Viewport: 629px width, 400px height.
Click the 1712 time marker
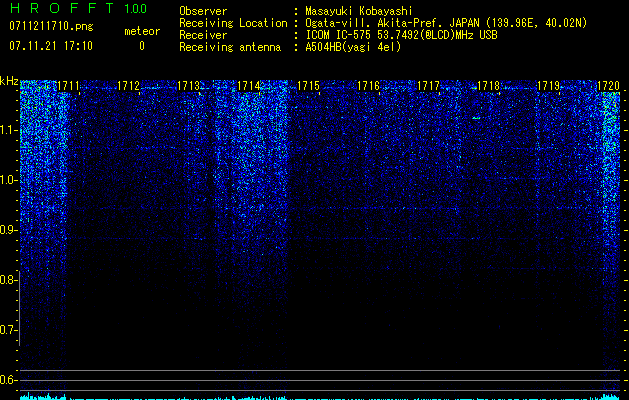click(128, 86)
